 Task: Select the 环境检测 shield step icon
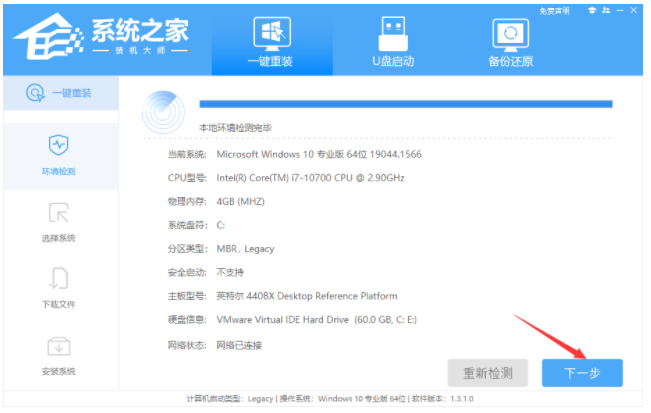click(x=59, y=144)
